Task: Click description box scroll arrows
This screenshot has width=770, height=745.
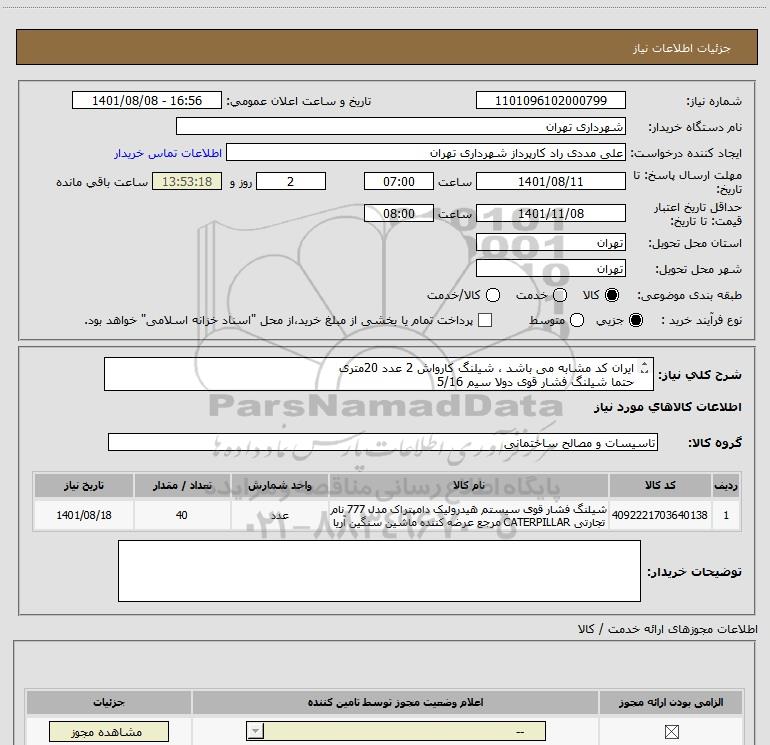Action: coord(645,368)
